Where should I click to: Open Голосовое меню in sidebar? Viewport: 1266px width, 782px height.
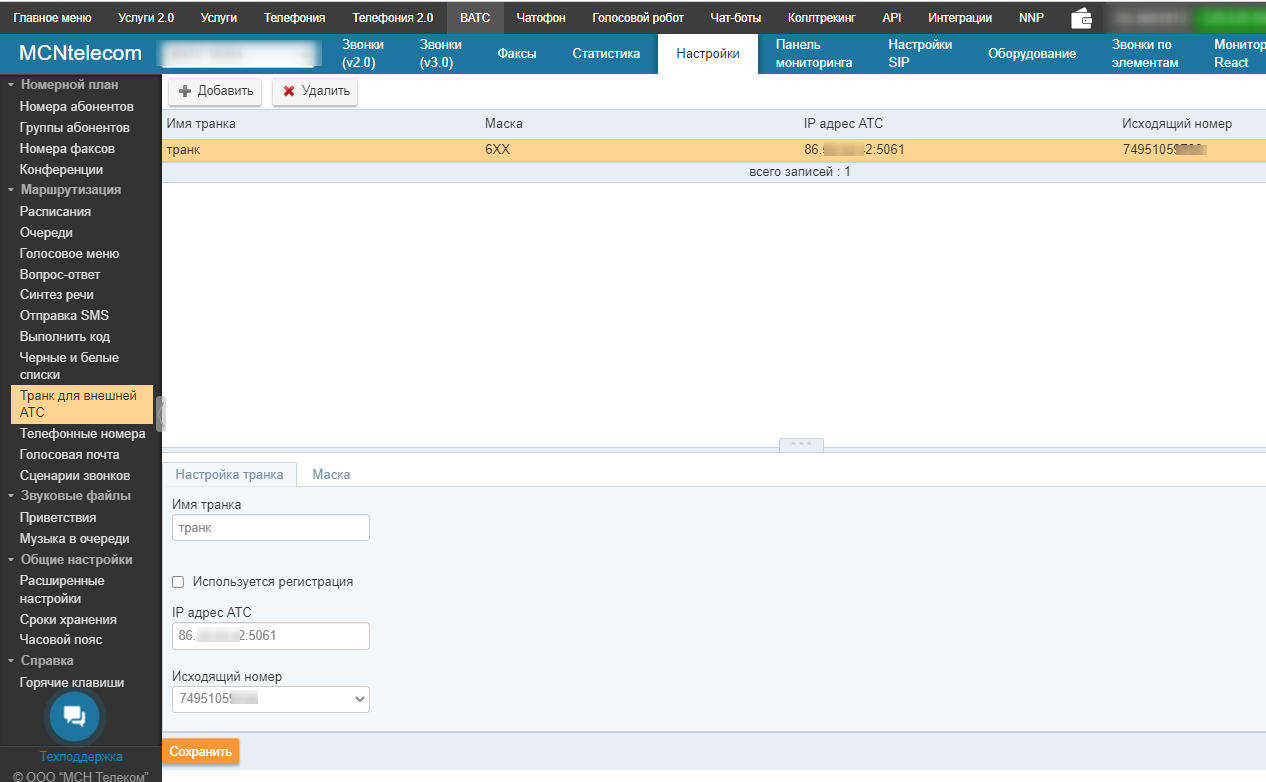(69, 254)
